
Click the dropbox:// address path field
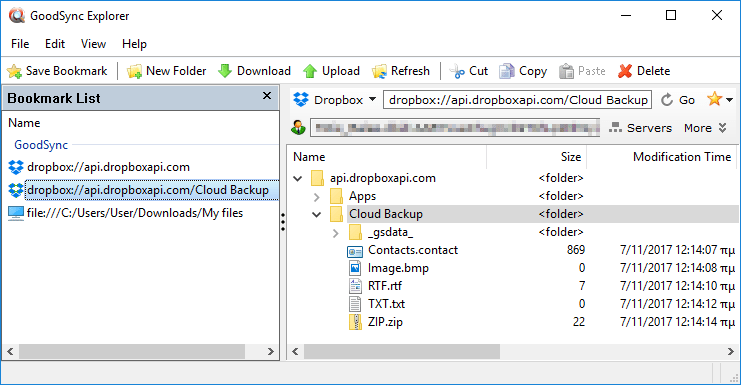(x=517, y=100)
